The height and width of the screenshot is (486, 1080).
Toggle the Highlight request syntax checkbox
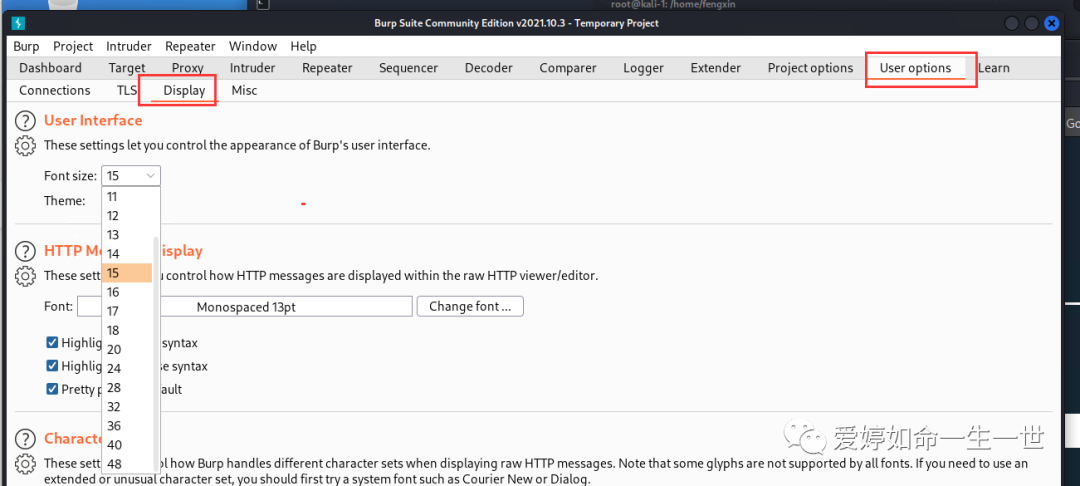click(x=52, y=342)
